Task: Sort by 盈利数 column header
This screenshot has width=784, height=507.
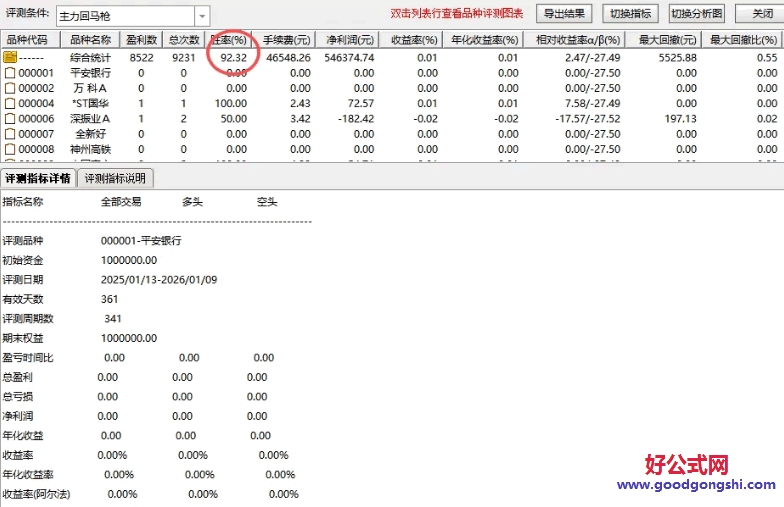Action: pyautogui.click(x=141, y=40)
